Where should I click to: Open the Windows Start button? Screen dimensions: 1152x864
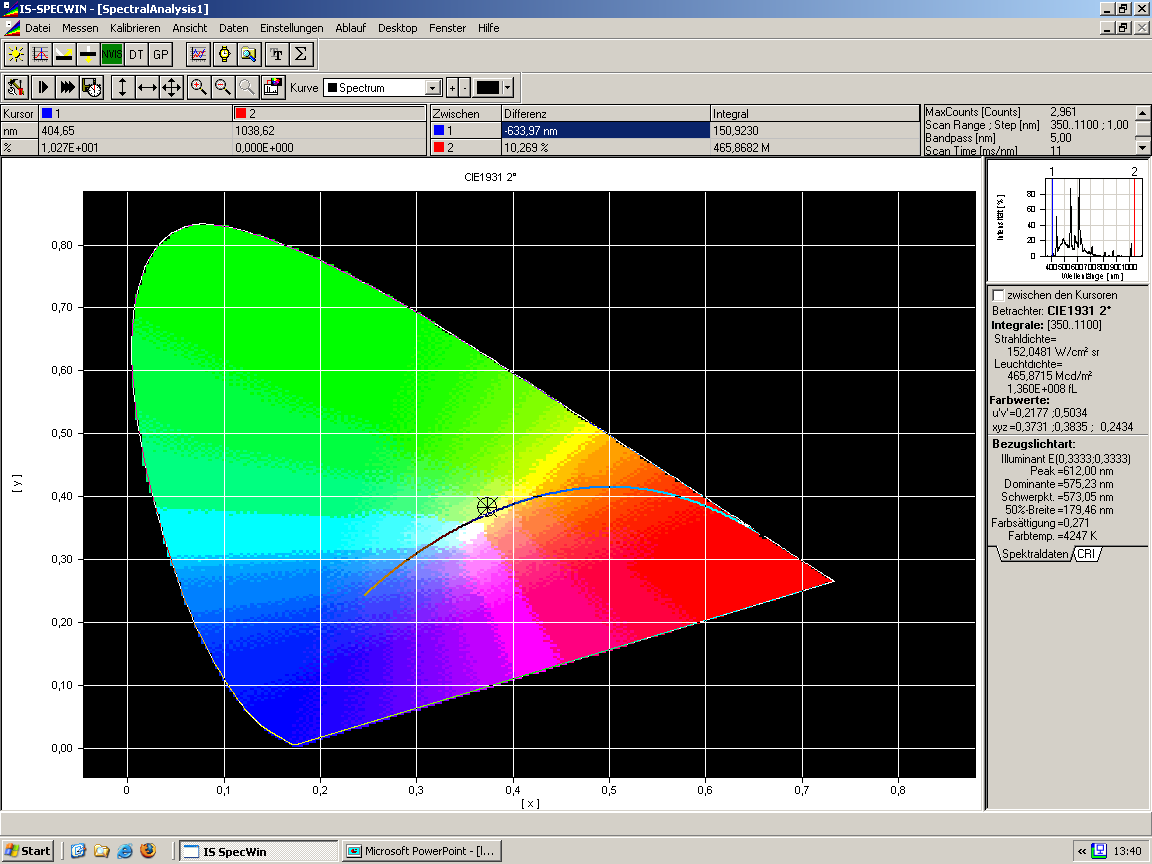pyautogui.click(x=28, y=851)
